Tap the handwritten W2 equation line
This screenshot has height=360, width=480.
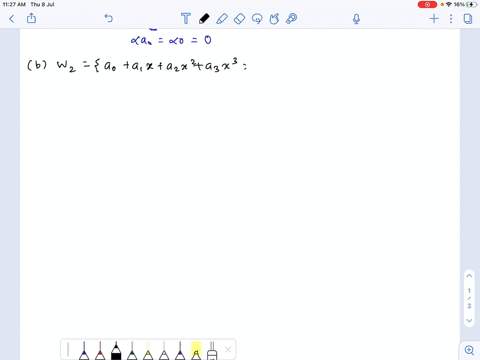(x=137, y=65)
